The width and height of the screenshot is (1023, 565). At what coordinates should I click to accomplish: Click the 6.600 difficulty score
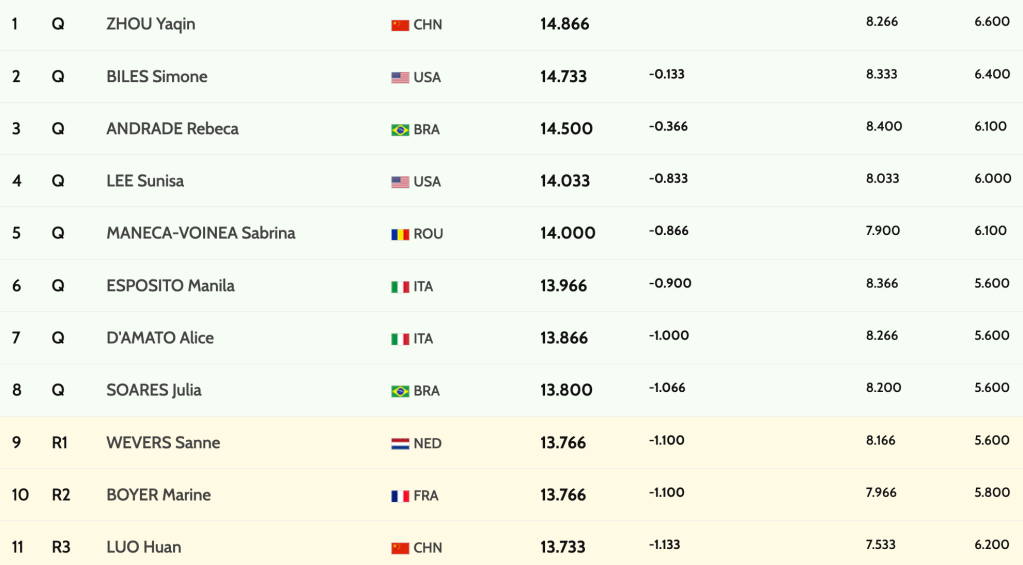(992, 22)
